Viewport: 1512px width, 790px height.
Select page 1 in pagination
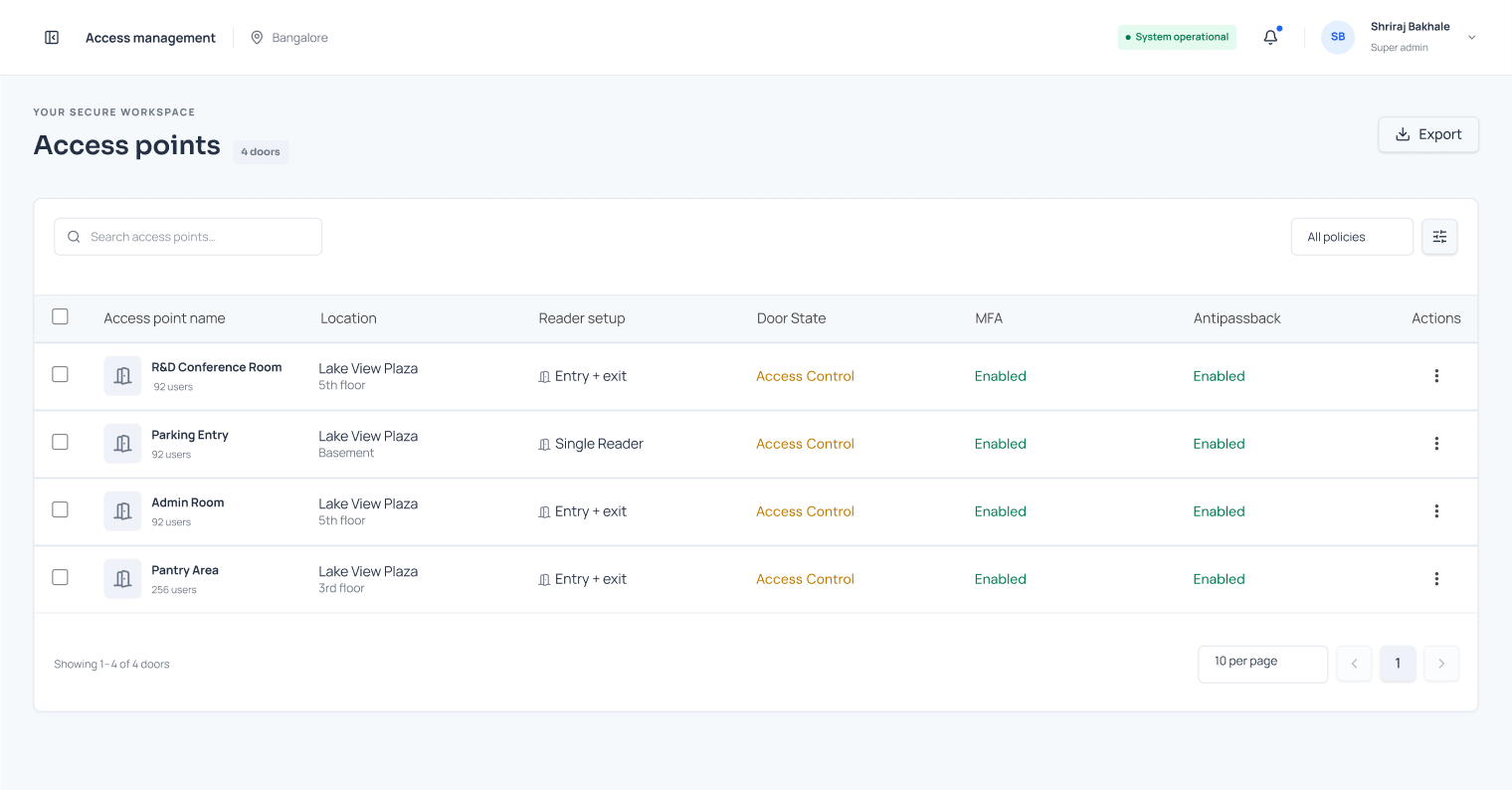[x=1398, y=664]
